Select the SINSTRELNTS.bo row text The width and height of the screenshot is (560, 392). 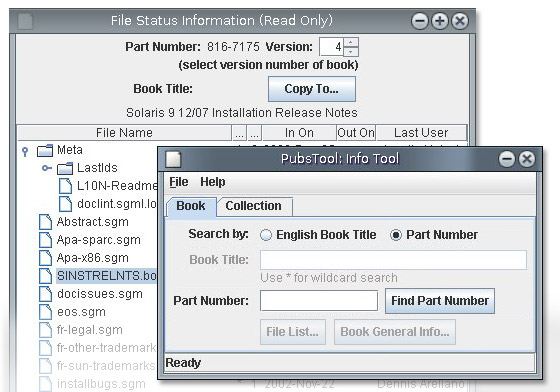pos(106,276)
